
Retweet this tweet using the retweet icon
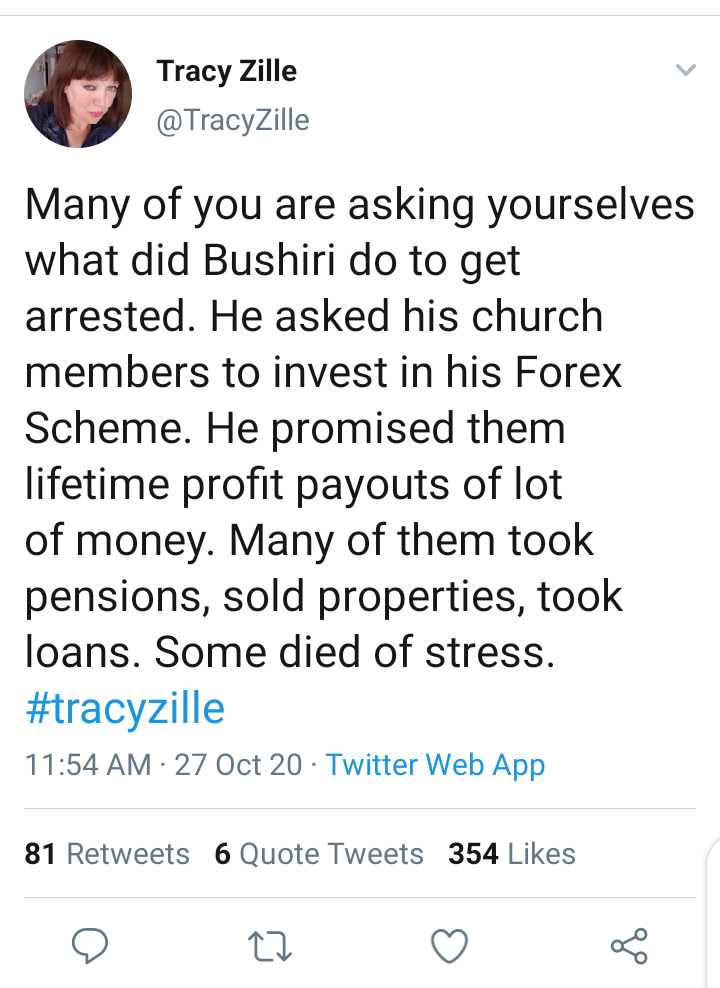click(269, 945)
